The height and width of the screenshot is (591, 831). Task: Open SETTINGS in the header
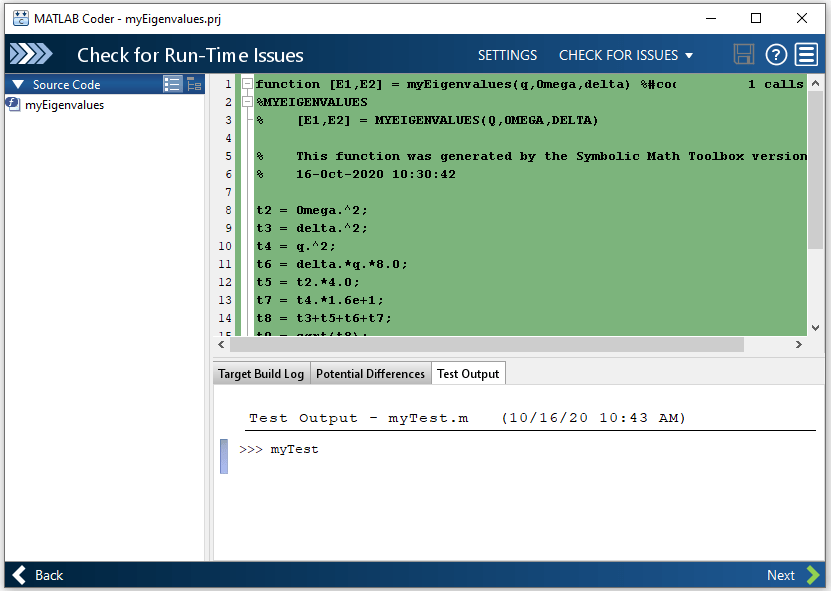(507, 56)
